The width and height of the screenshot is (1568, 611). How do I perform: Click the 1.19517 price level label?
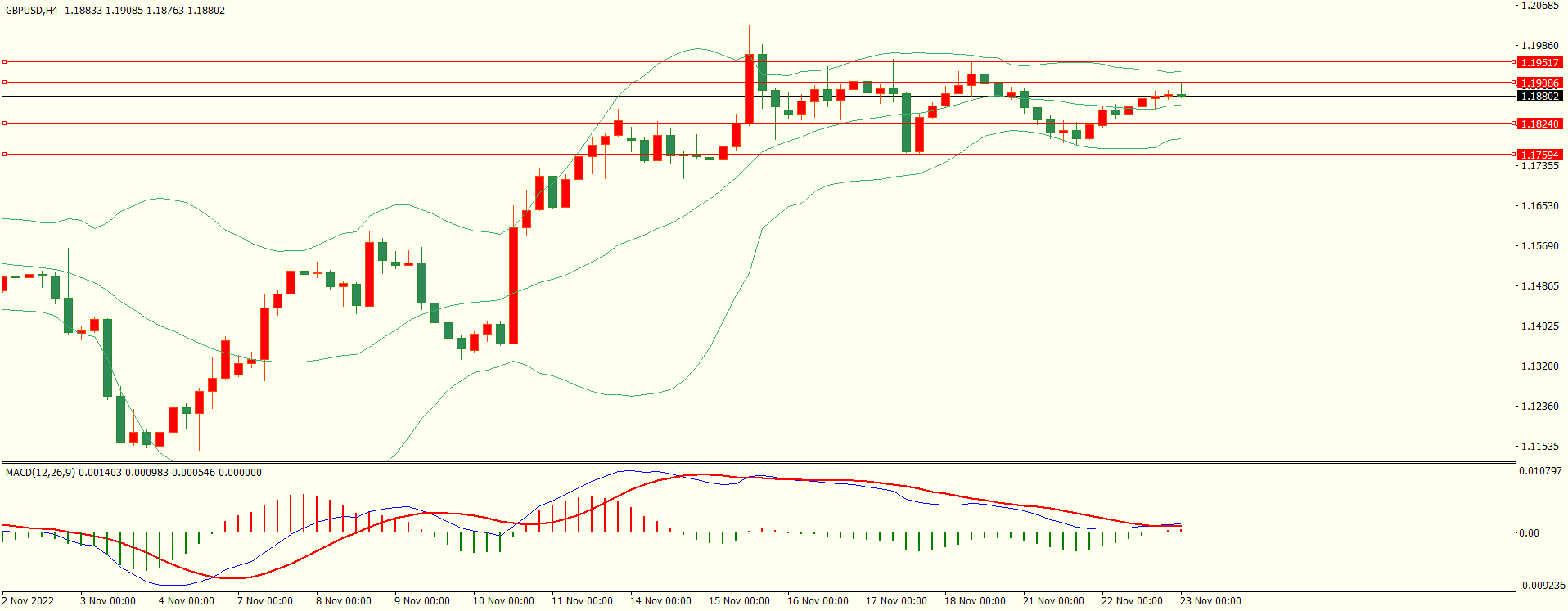1539,63
